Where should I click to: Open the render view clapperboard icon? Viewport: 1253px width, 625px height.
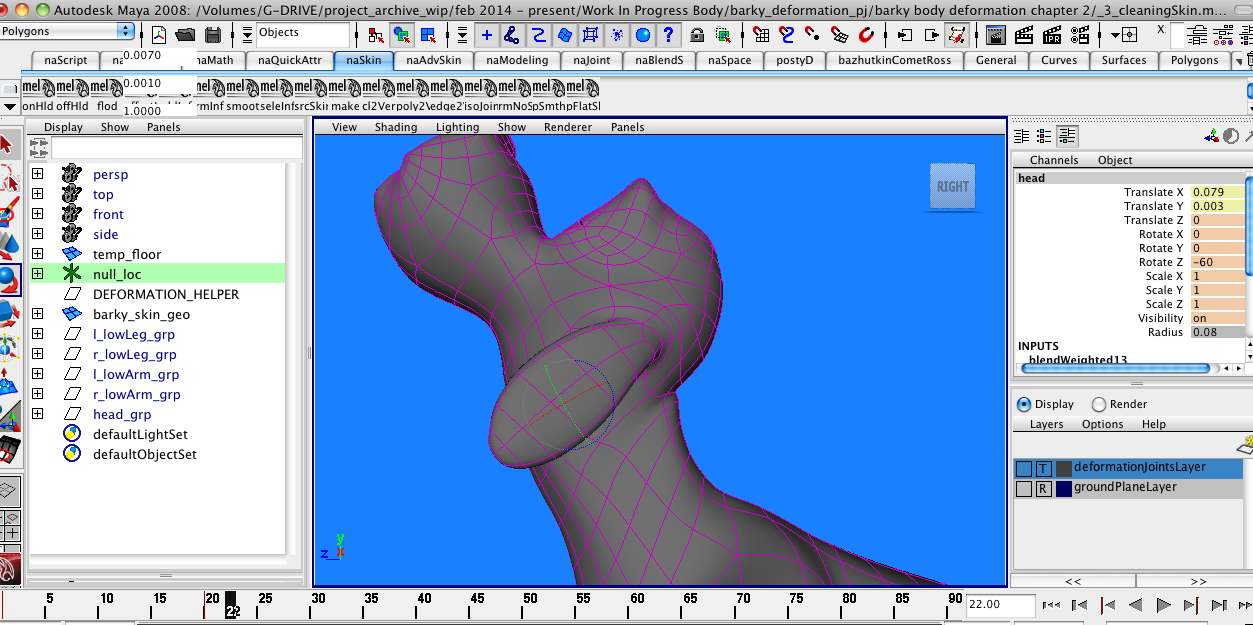tap(995, 35)
